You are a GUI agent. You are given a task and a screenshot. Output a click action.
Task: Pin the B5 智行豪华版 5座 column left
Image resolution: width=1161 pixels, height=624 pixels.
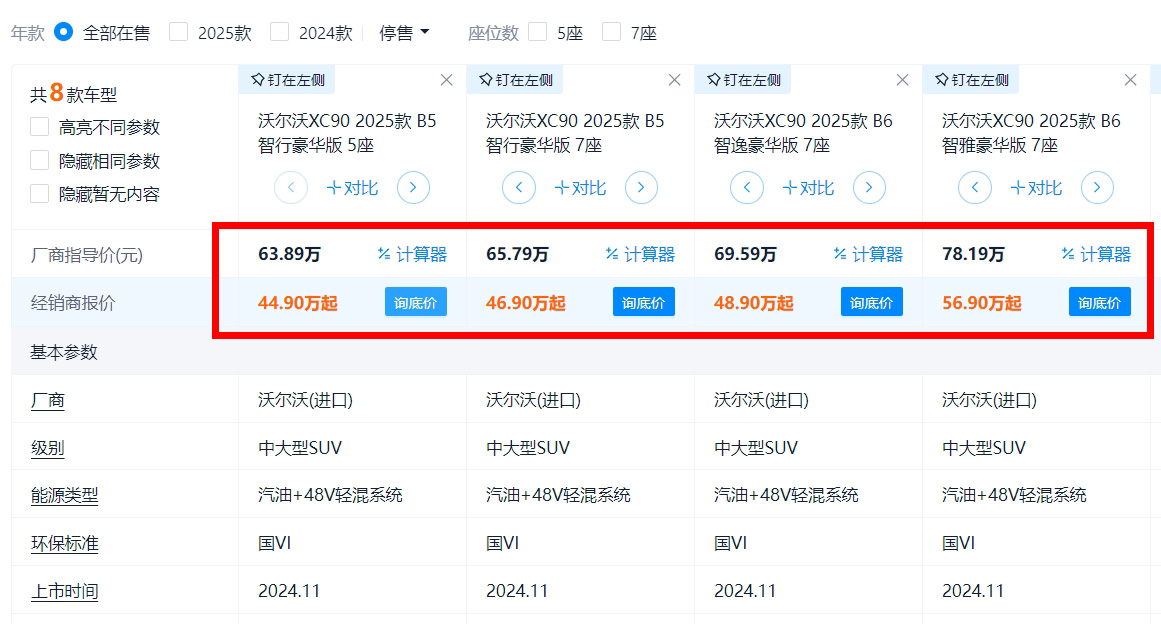[287, 80]
